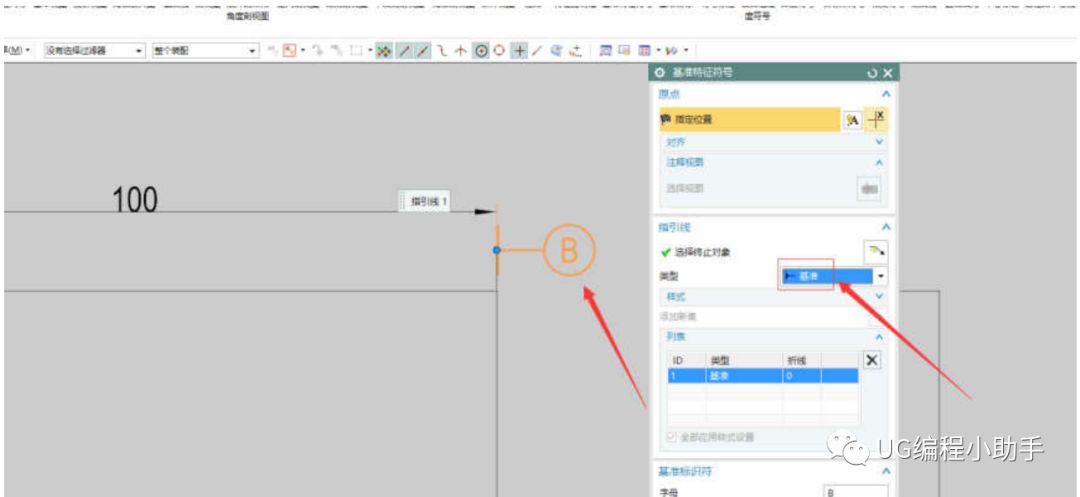This screenshot has width=1080, height=497.
Task: Click the 字母 input field
Action: pos(855,491)
